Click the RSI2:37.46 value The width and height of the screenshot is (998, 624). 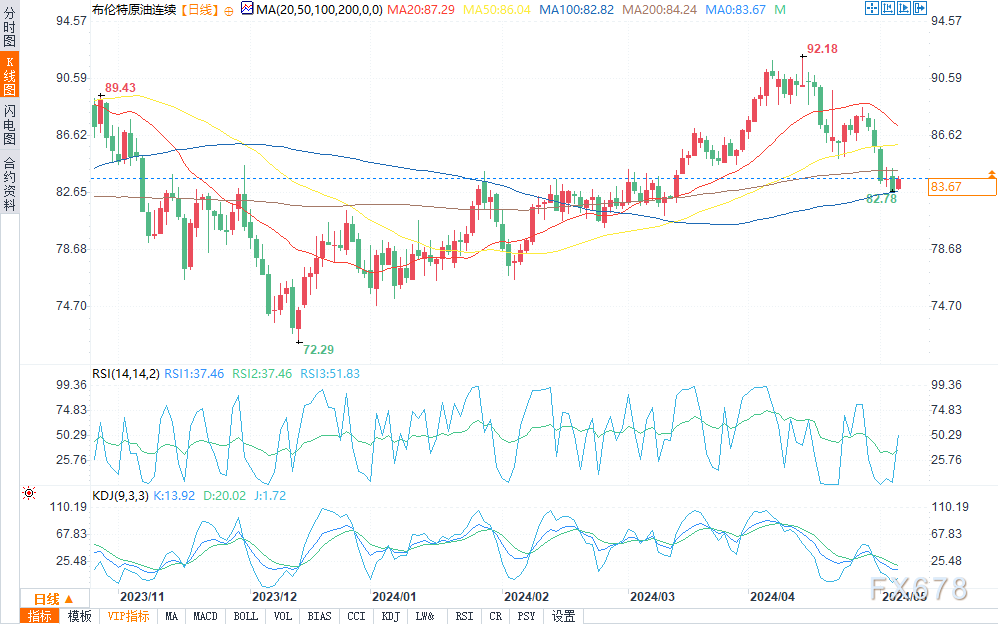point(262,374)
